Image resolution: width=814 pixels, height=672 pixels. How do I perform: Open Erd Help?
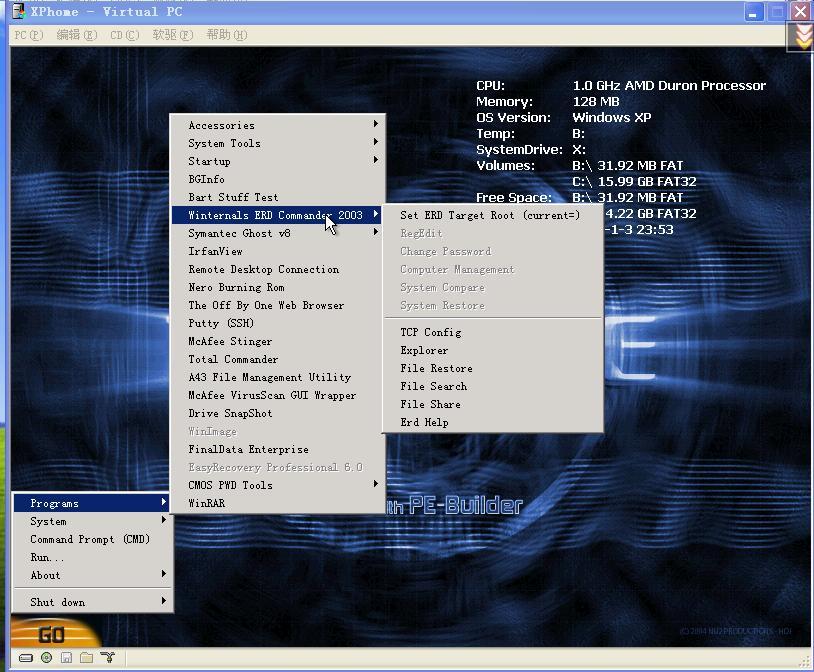pos(493,422)
